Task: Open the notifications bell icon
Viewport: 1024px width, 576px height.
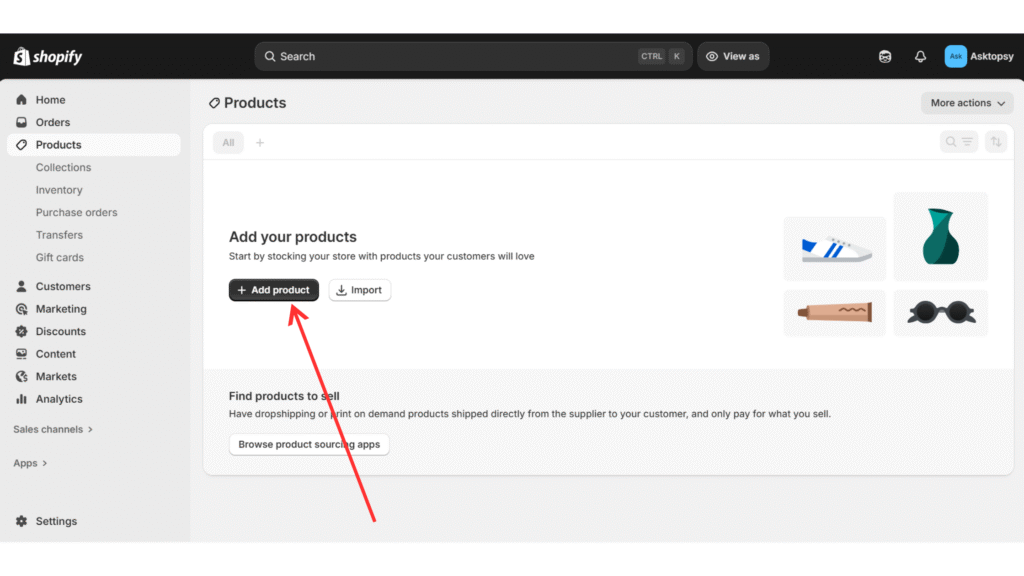Action: coord(920,57)
